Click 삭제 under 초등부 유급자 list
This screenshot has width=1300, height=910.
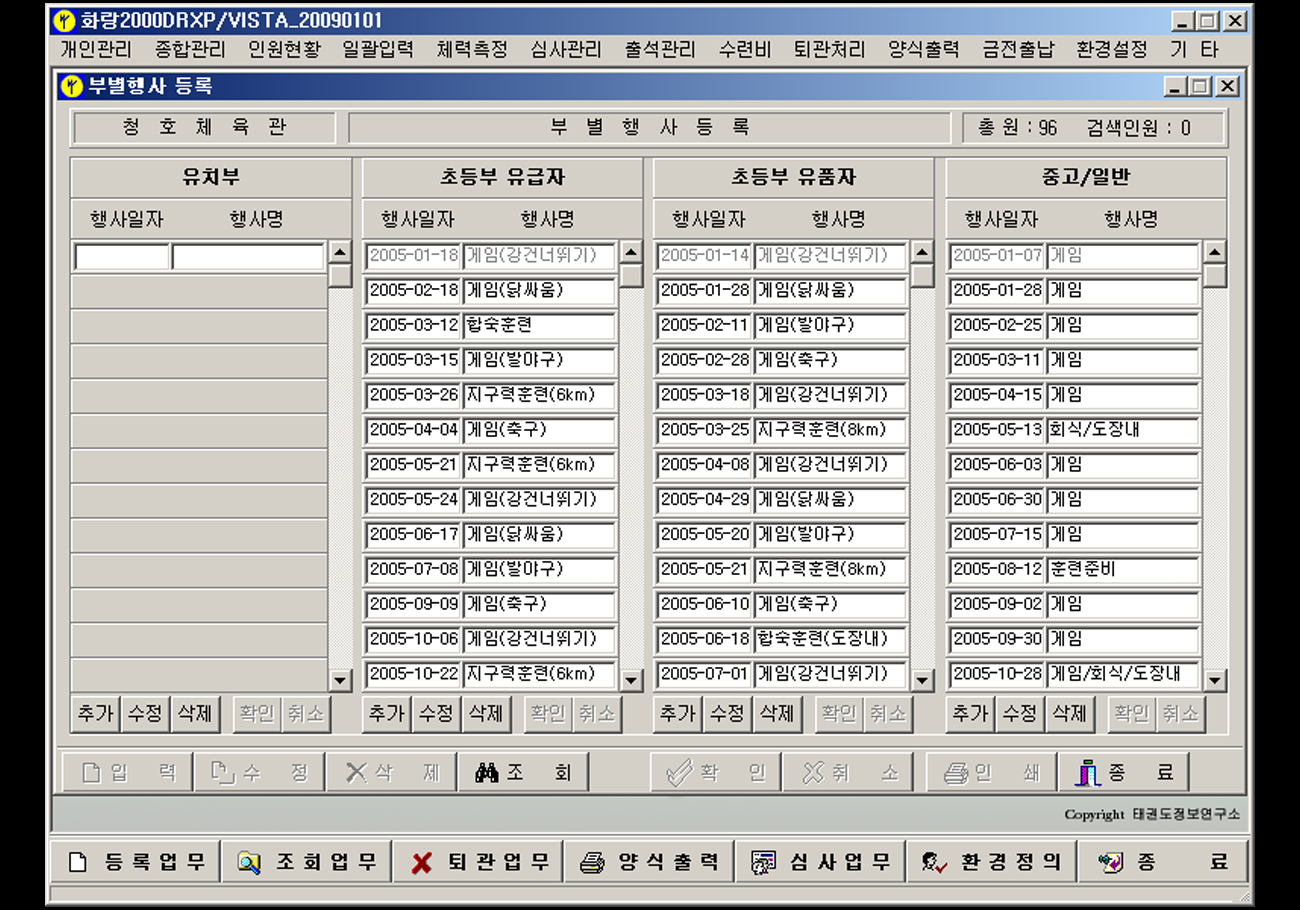(x=486, y=714)
